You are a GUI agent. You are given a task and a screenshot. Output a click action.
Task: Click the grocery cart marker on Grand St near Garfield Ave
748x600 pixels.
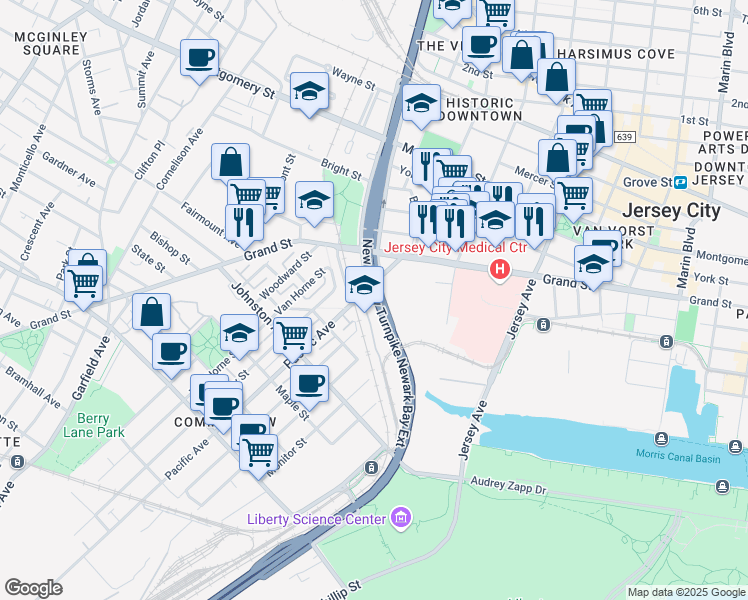click(83, 286)
